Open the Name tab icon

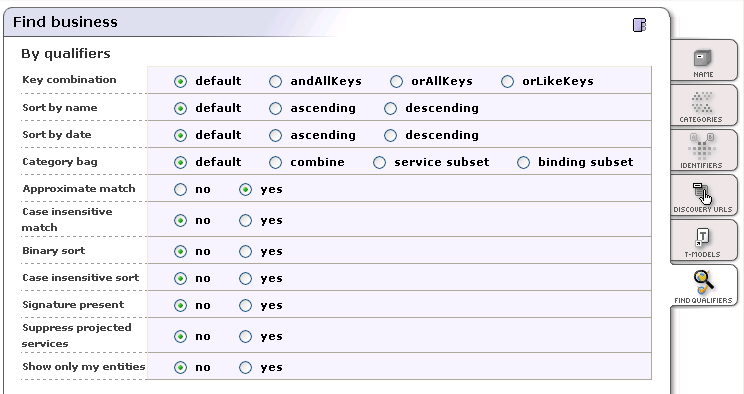click(703, 58)
